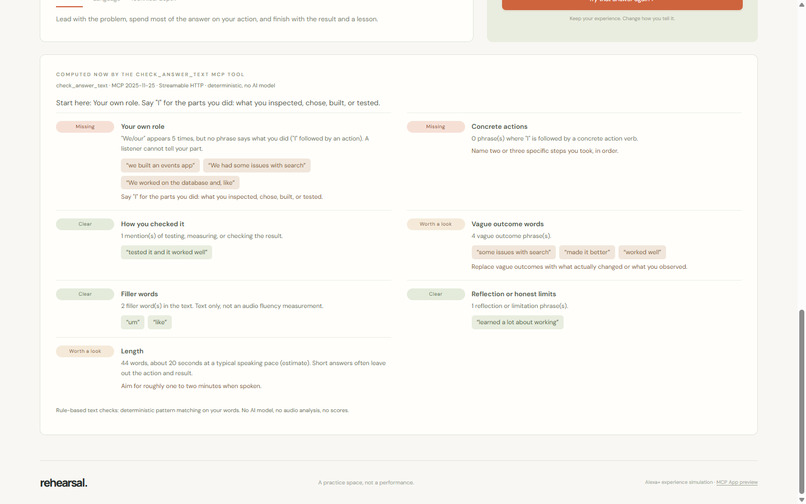Click "A practice space, not a performance." tagline
The width and height of the screenshot is (806, 504).
[x=366, y=482]
